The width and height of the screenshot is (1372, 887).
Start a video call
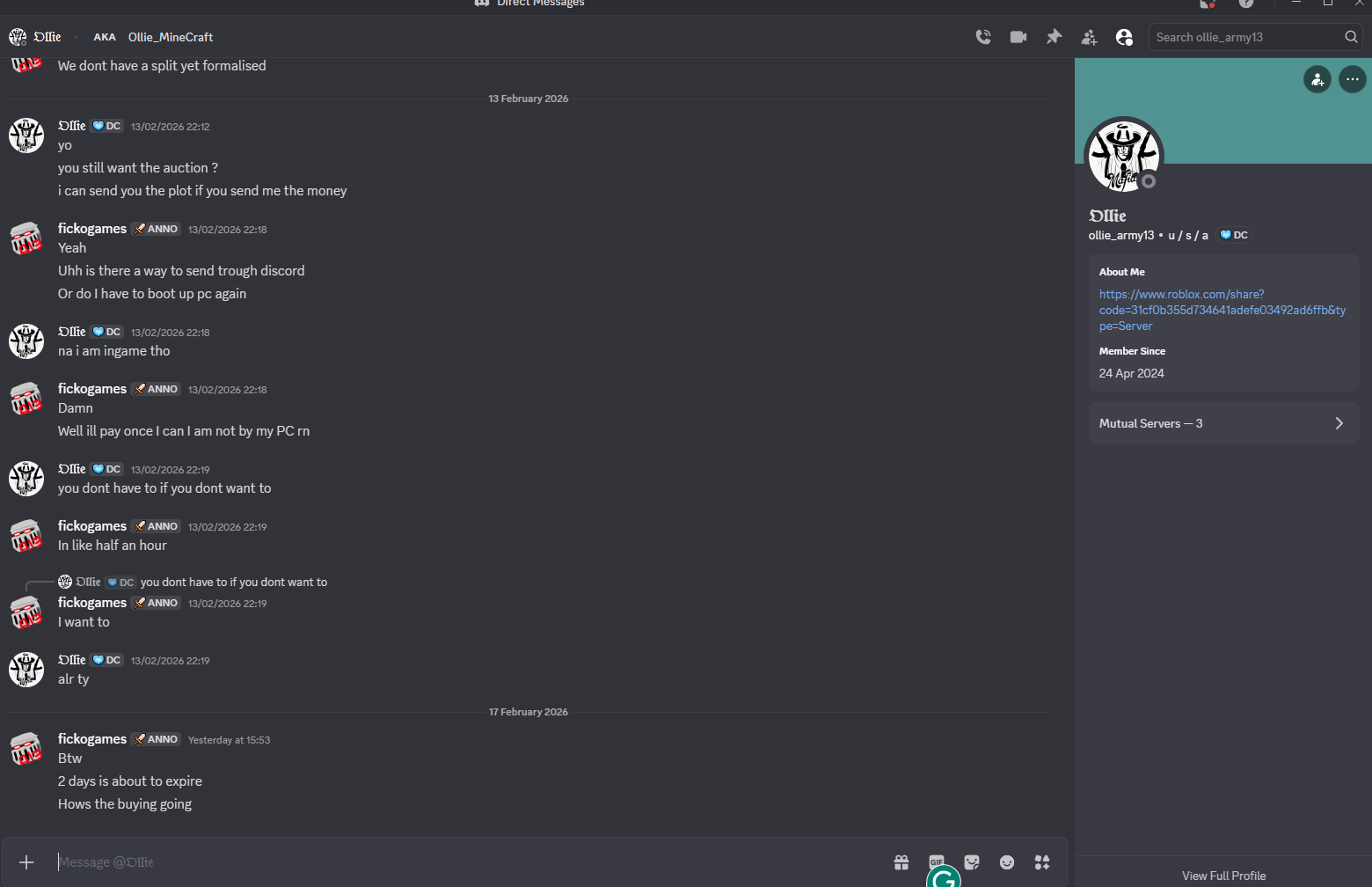[x=1018, y=37]
